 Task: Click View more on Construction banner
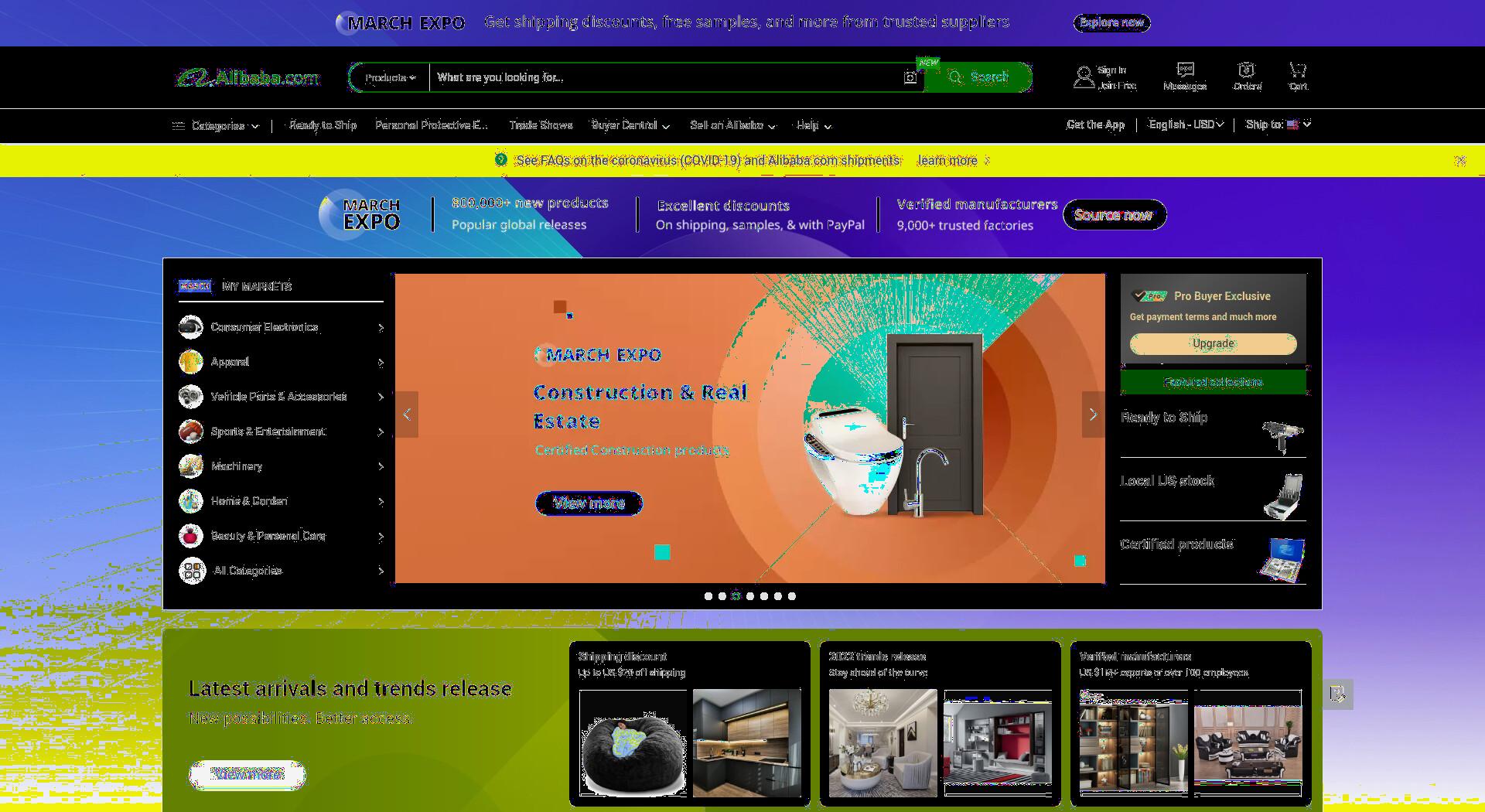[589, 503]
